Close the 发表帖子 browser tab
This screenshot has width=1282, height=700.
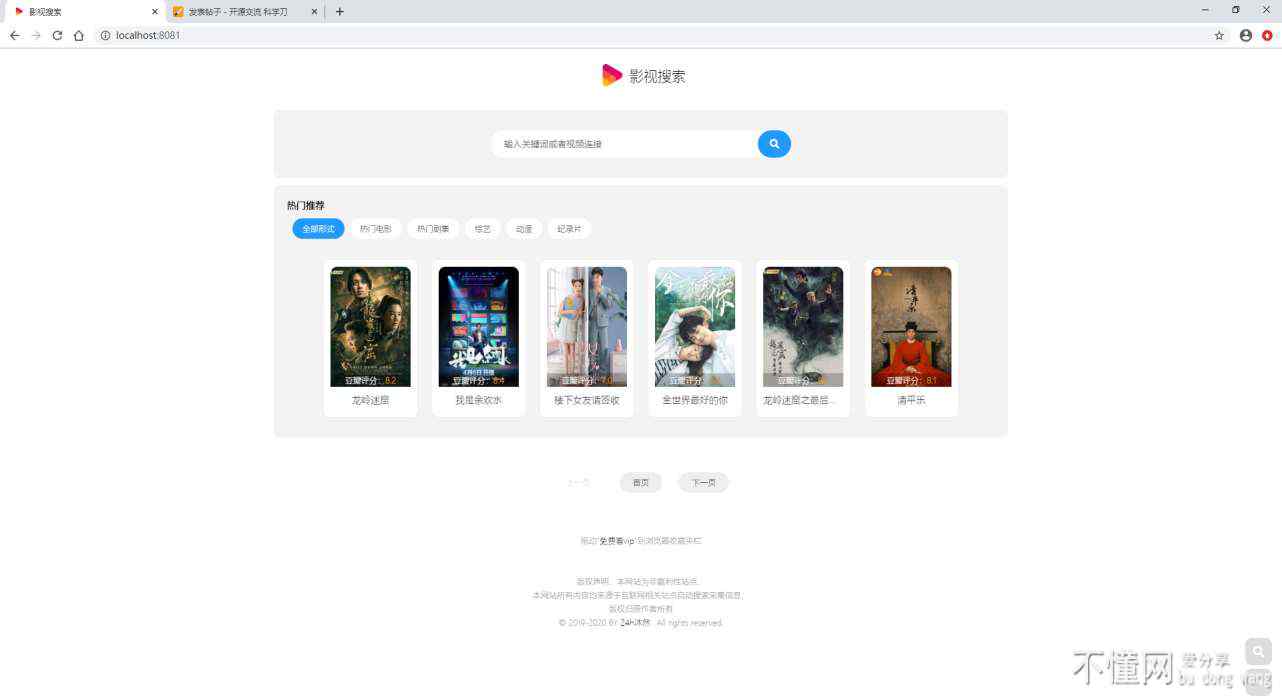314,12
